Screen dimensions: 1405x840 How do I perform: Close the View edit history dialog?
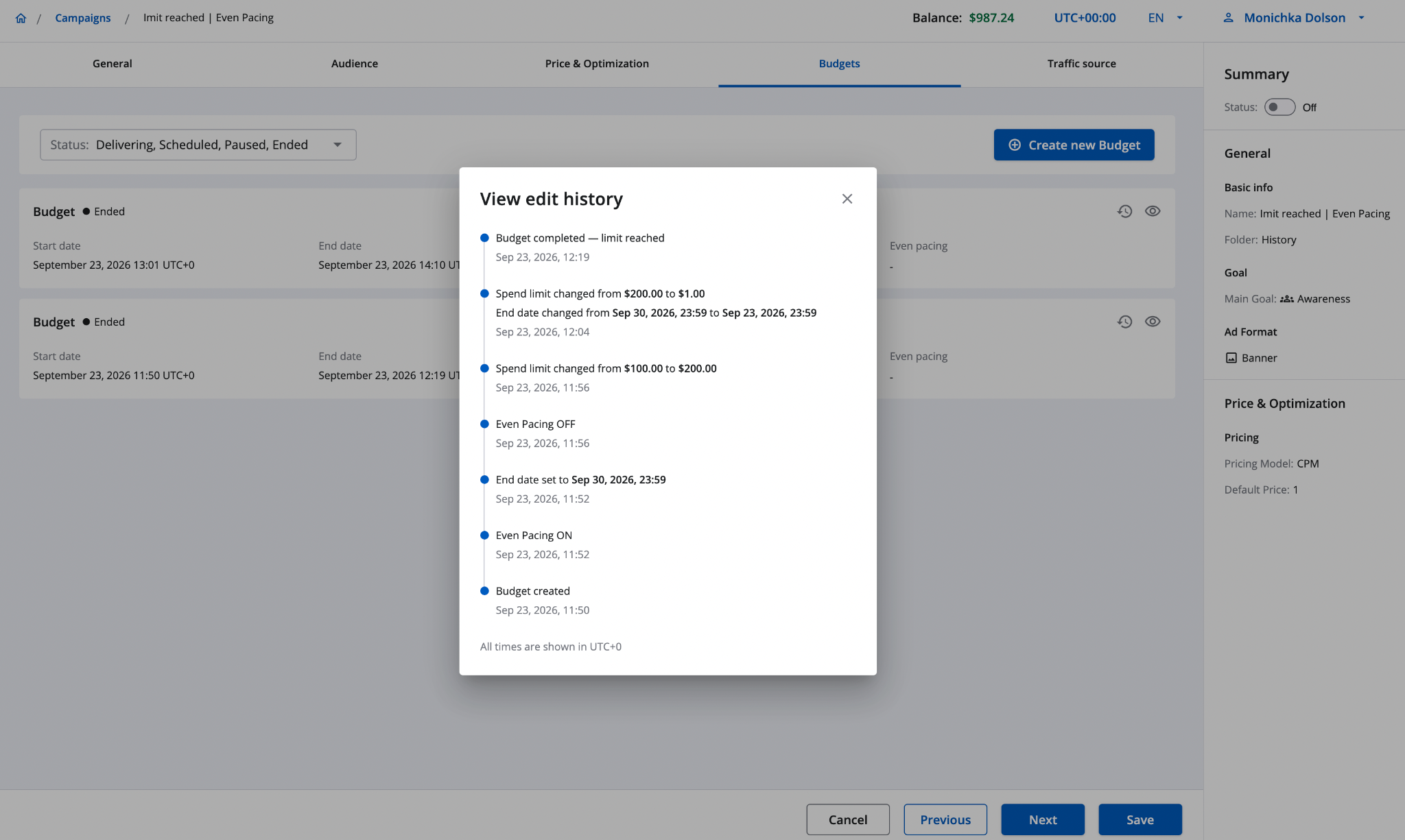coord(847,199)
